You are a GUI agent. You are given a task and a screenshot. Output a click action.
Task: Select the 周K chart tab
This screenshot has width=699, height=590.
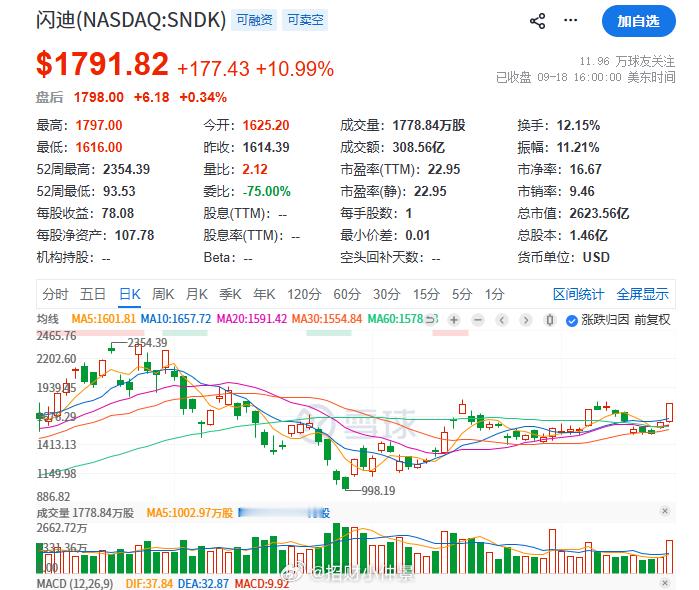coord(163,294)
